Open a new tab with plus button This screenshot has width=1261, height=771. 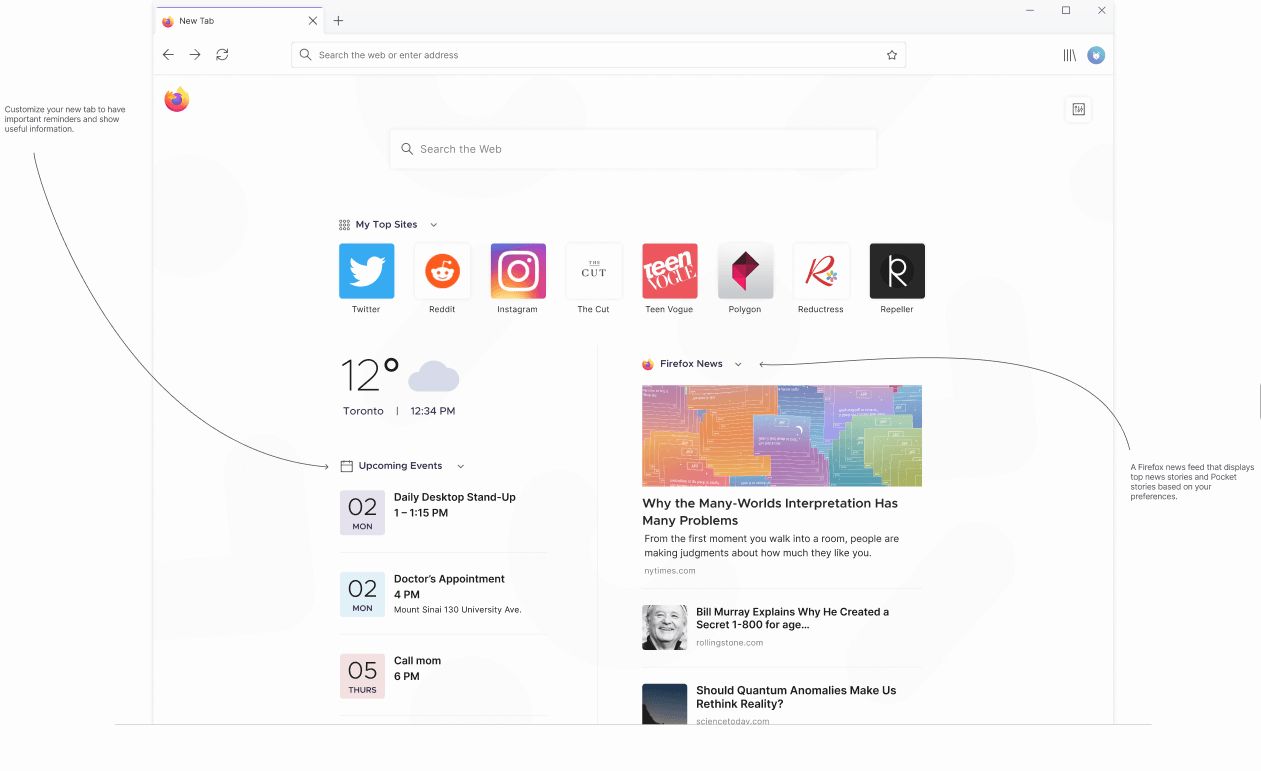coord(338,21)
